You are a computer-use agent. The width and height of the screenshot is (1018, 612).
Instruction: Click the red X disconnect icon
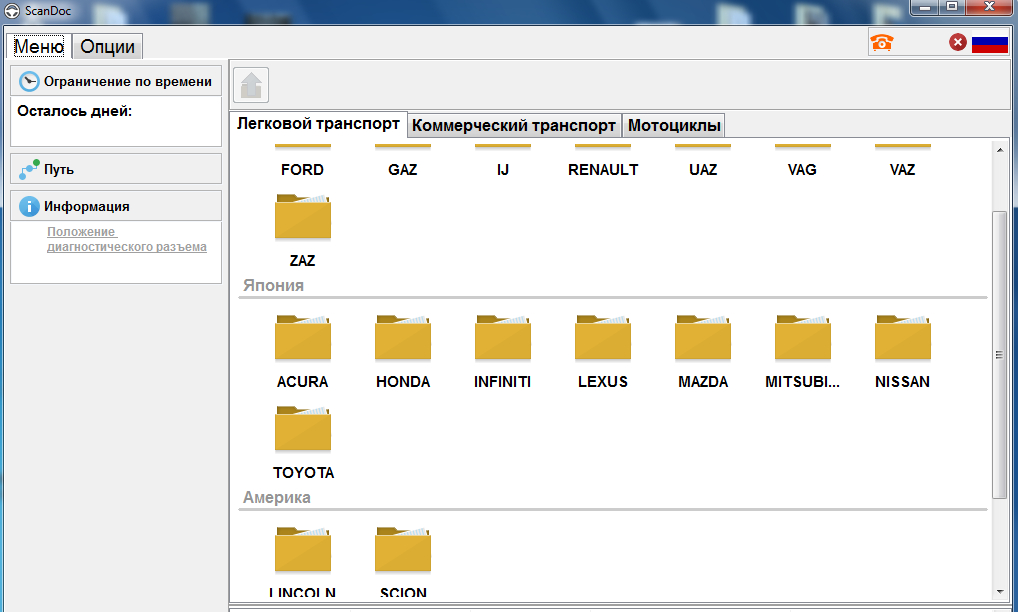click(958, 42)
